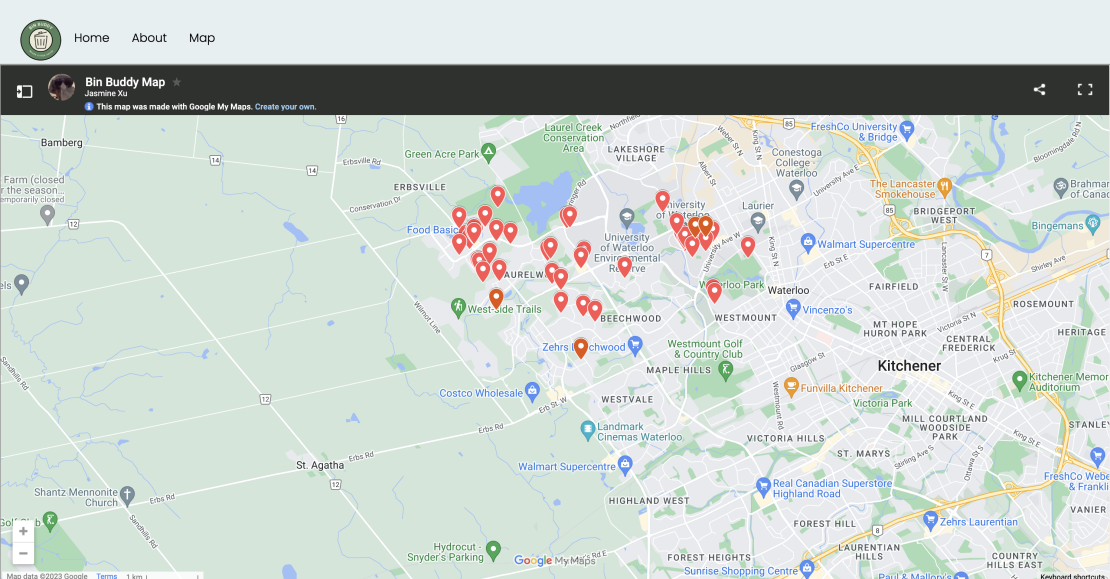The height and width of the screenshot is (579, 1110).
Task: Click the St. Agatha place label
Action: point(320,465)
